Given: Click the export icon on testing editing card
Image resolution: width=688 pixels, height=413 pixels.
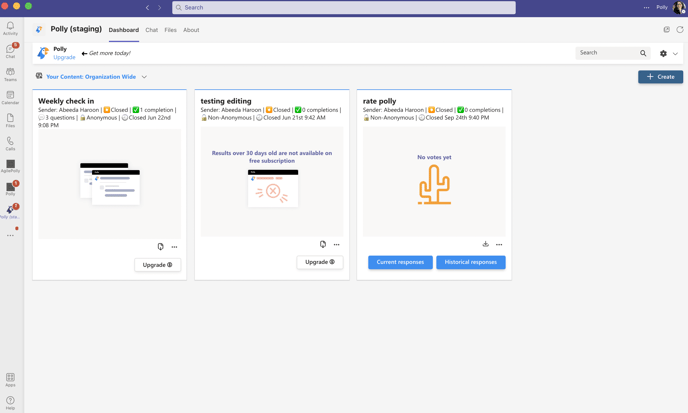Looking at the screenshot, I should coord(323,244).
